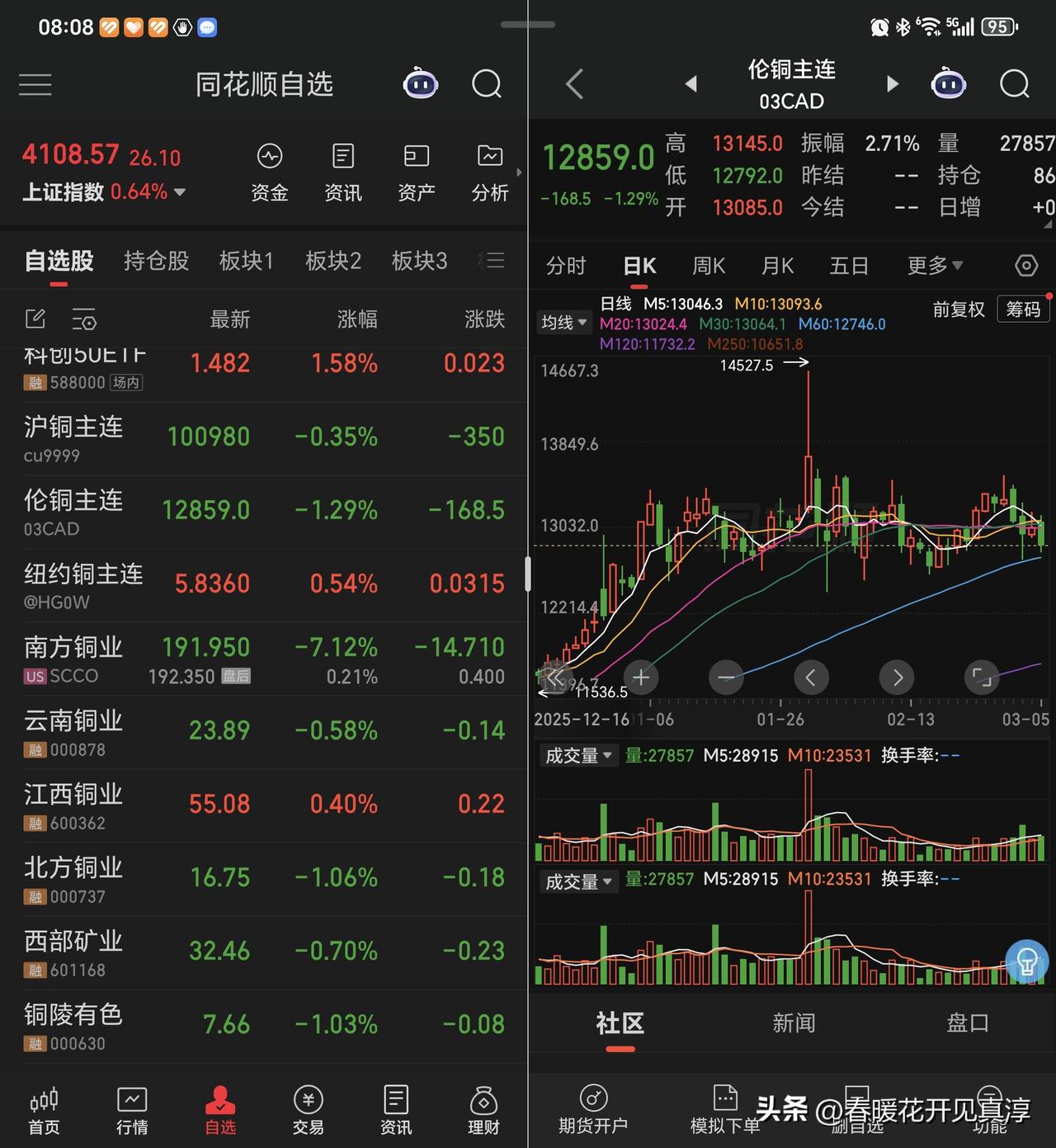Tap the robot assistant icon in the 同花顺自选 header
The image size is (1056, 1148).
pos(420,83)
